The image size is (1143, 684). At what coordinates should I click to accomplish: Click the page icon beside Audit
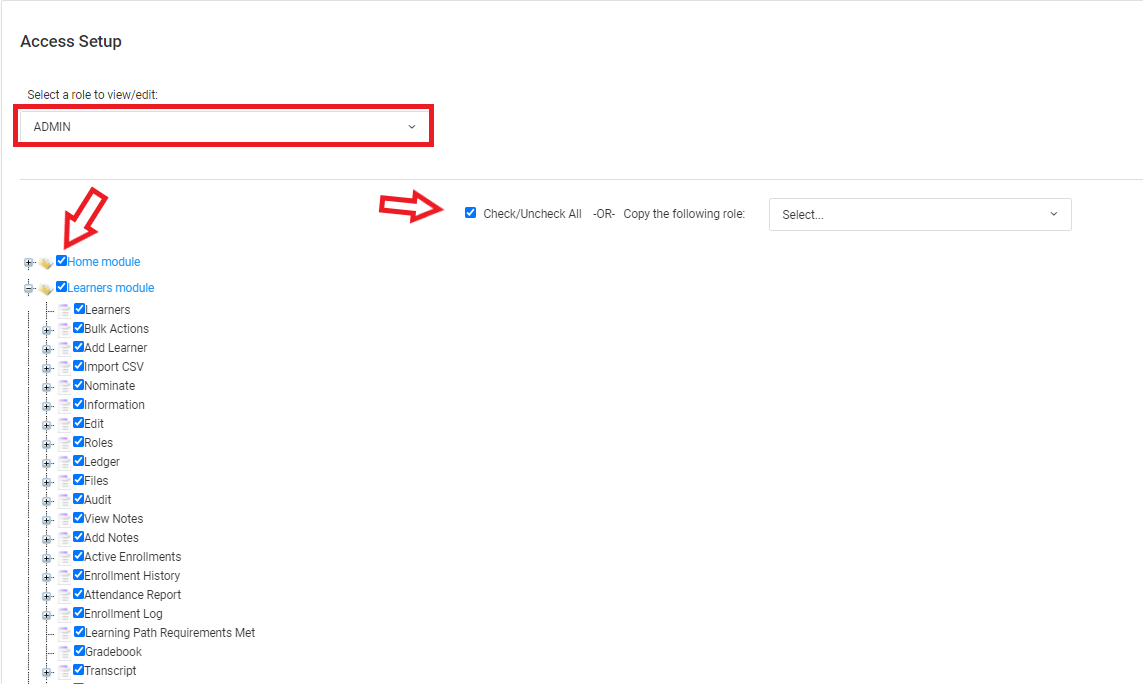64,500
